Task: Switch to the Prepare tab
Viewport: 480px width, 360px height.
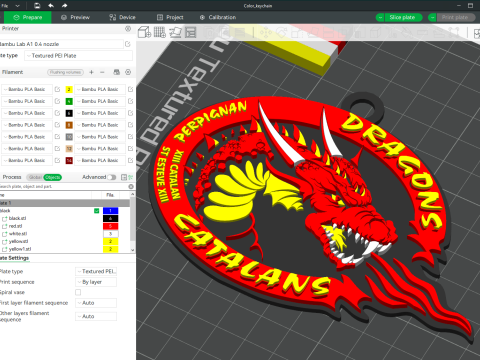Action: pos(28,17)
